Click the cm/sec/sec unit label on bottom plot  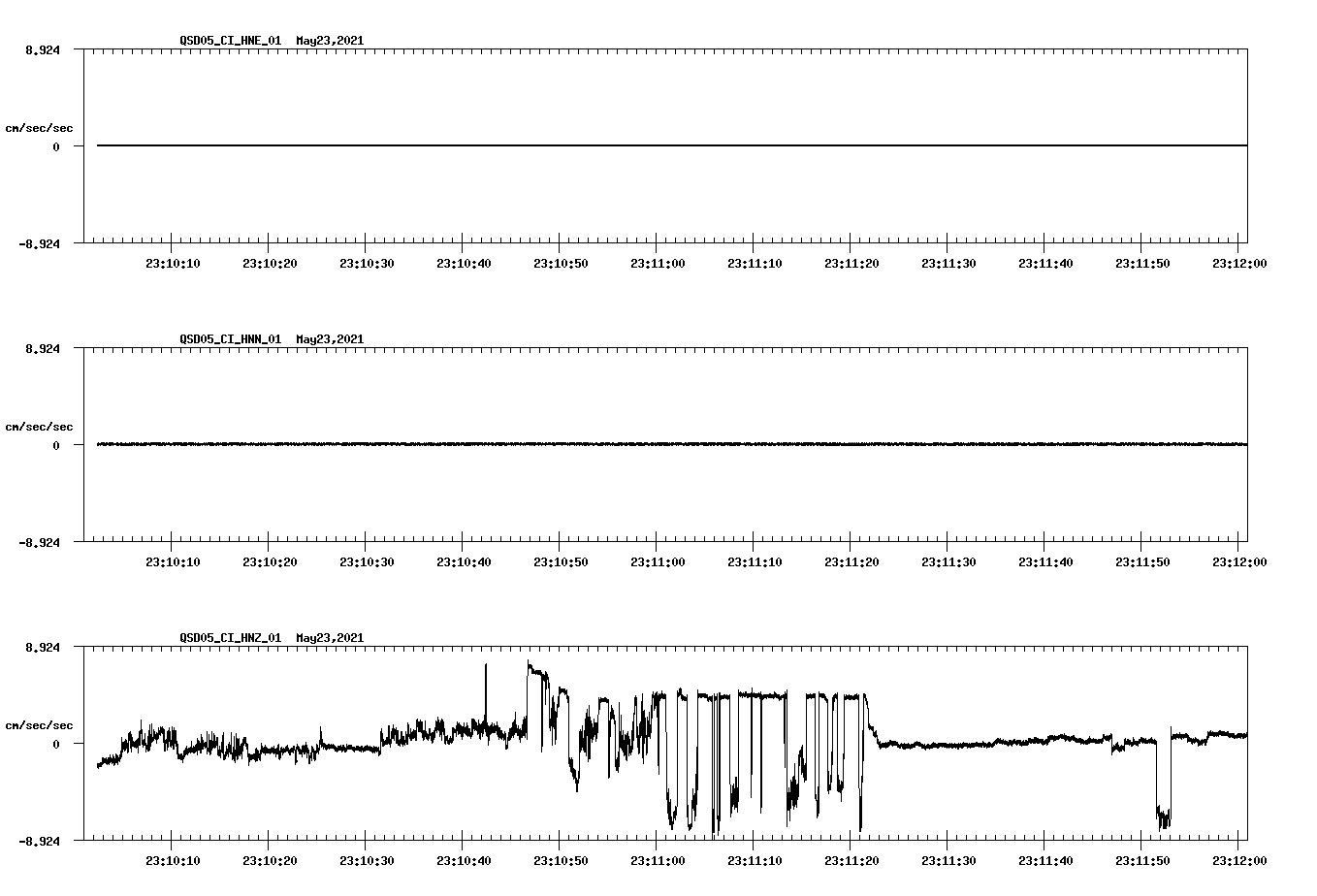click(39, 723)
